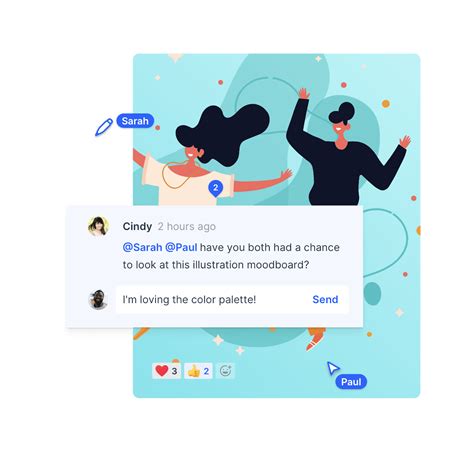Send the reply comment
Viewport: 474px width, 451px height.
325,299
